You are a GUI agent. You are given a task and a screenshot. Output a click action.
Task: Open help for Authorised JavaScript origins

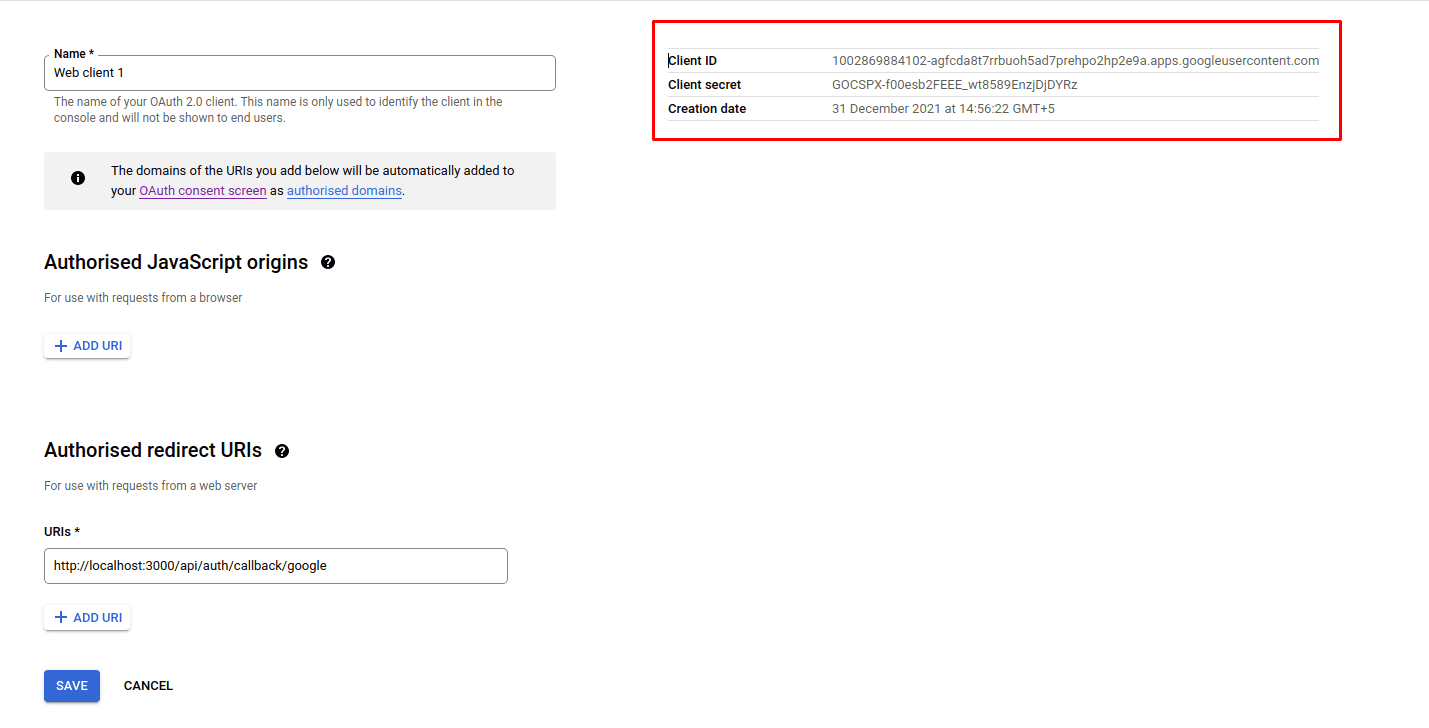328,262
